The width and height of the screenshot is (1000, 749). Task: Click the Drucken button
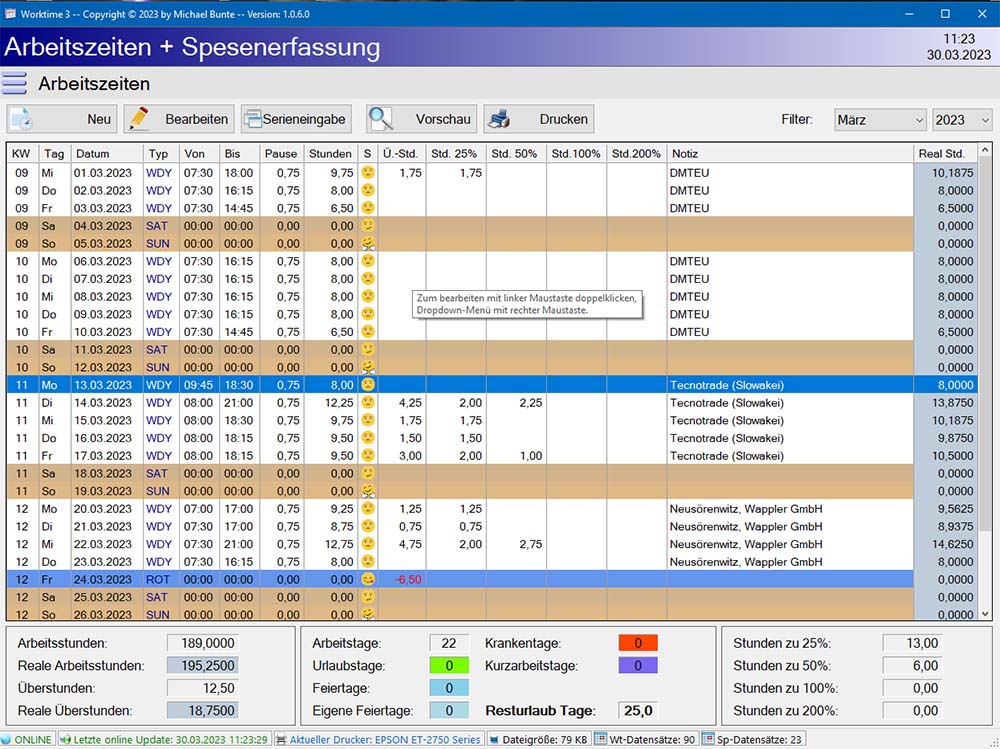tap(539, 119)
